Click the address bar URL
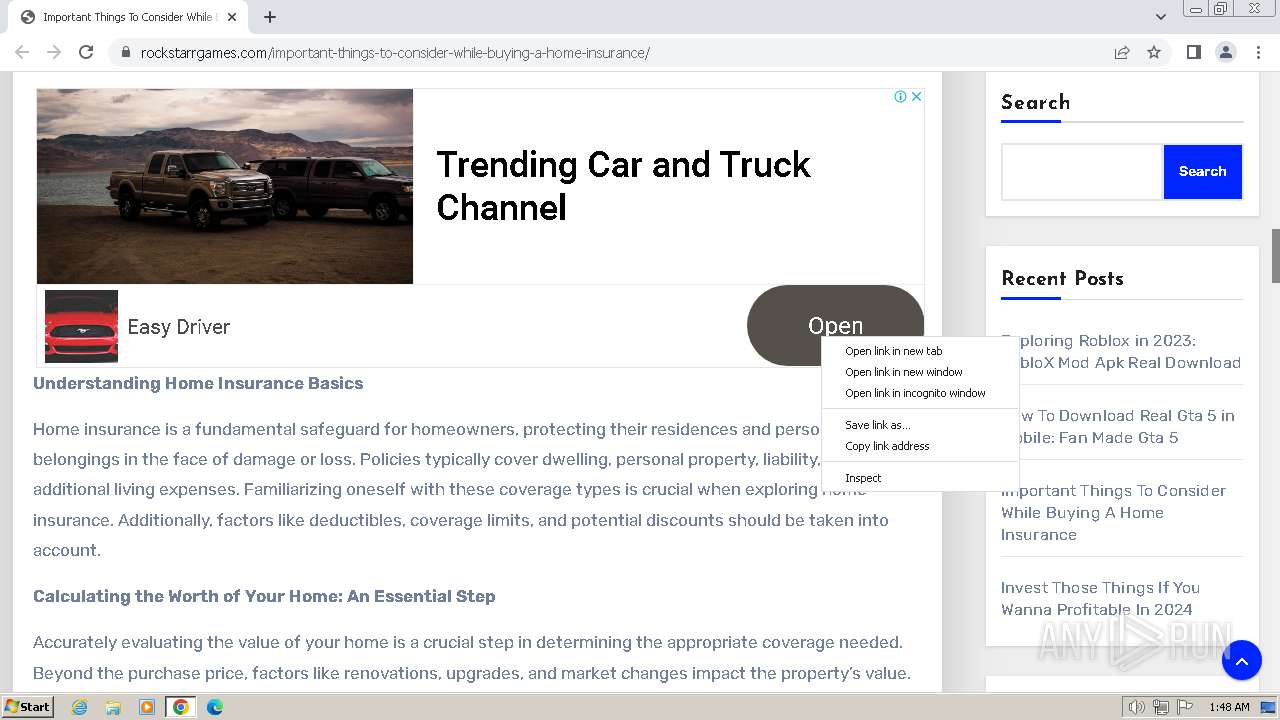Screen dimensions: 1280x720 pos(395,52)
